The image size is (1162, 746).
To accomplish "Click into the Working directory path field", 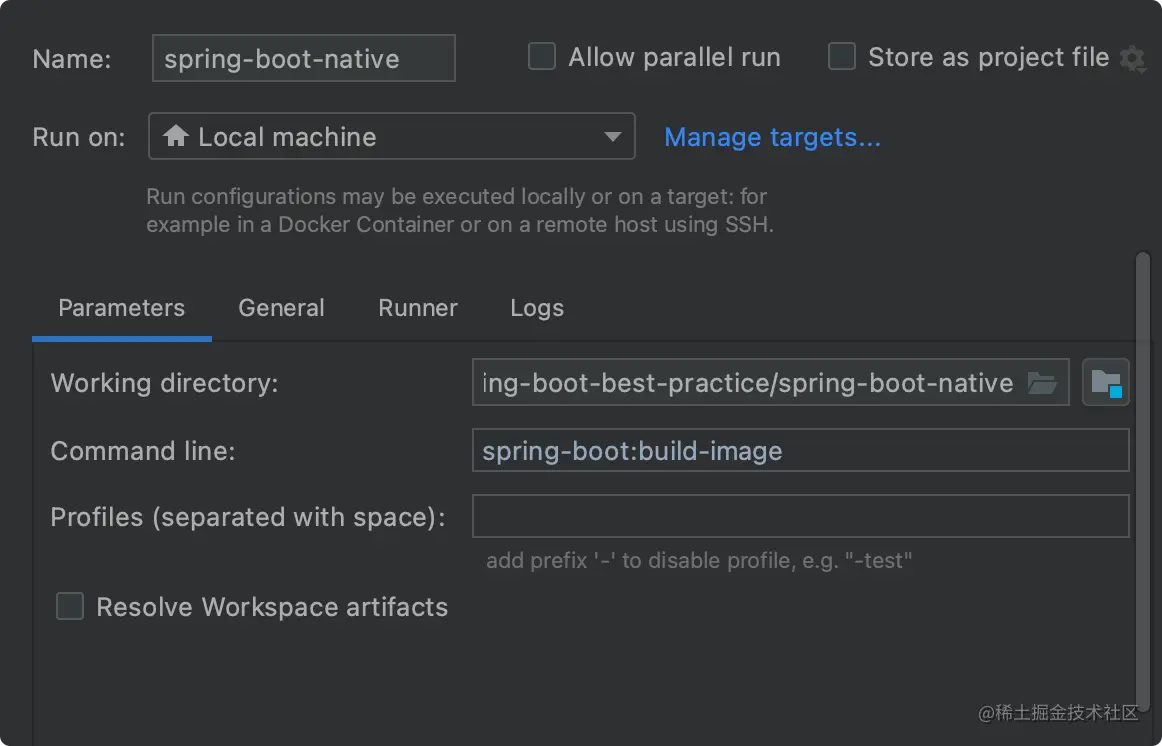I will pyautogui.click(x=745, y=383).
